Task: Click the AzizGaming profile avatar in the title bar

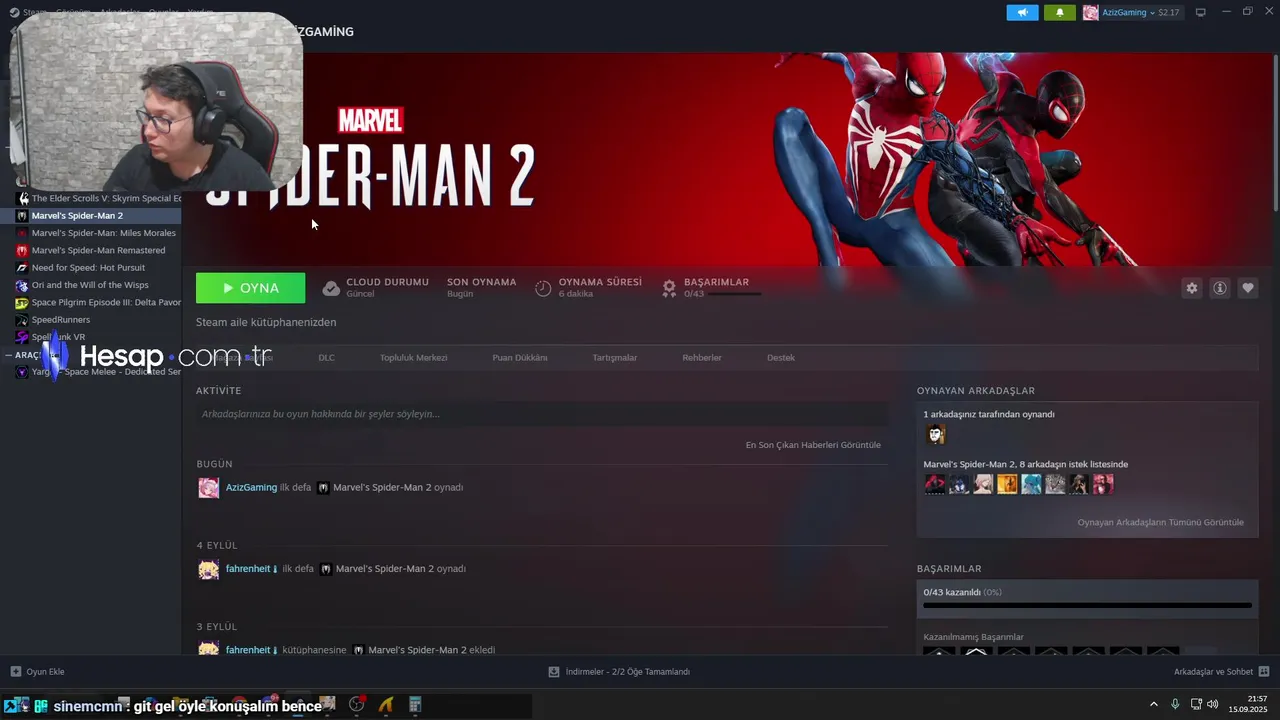Action: pyautogui.click(x=1090, y=12)
